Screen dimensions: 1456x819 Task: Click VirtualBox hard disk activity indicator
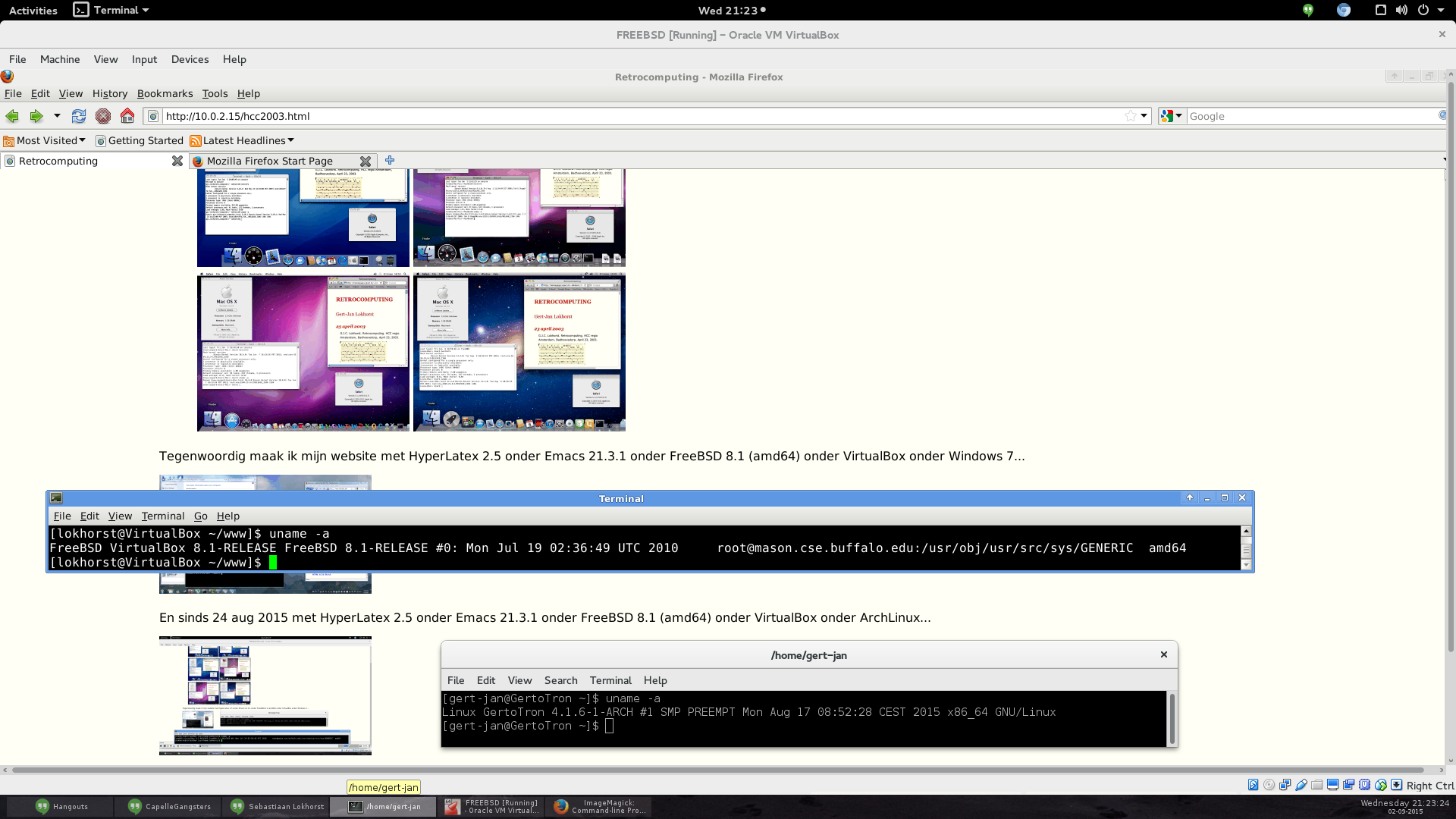[x=1253, y=785]
